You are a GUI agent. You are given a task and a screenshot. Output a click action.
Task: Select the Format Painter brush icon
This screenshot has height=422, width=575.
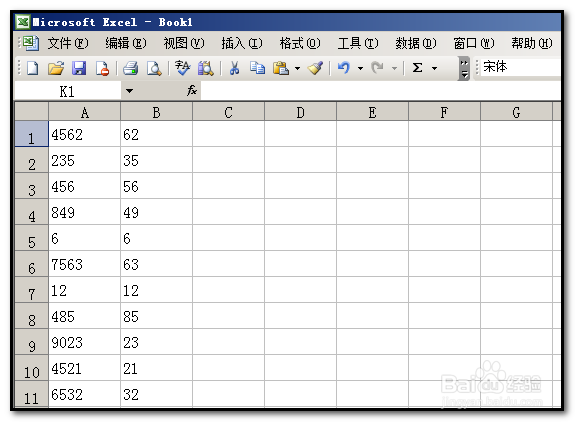click(315, 68)
